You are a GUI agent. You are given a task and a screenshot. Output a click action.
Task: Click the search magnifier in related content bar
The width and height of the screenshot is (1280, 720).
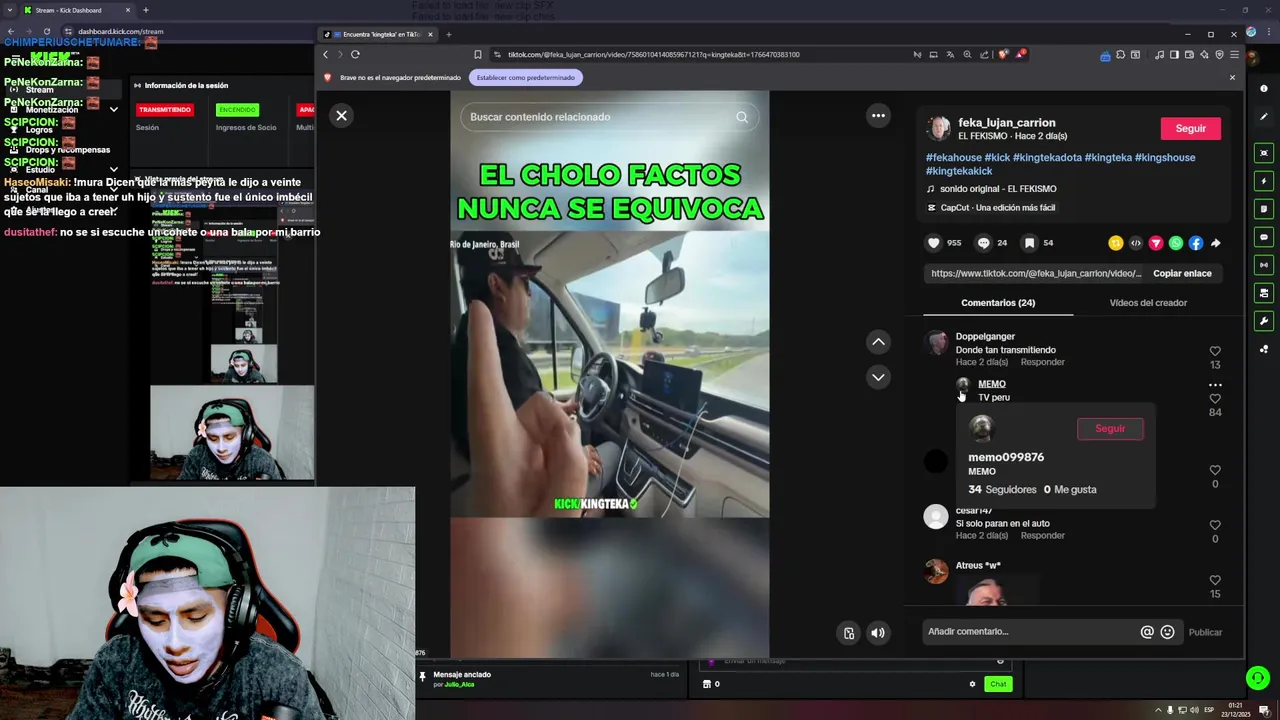742,117
